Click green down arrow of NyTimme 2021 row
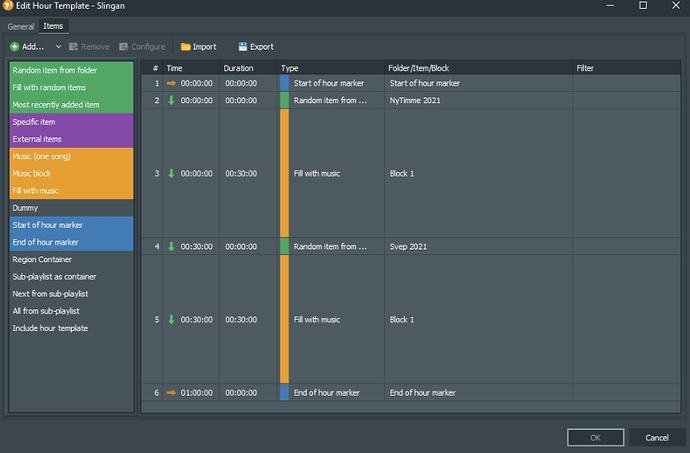Screen dimensions: 690x453 171,100
